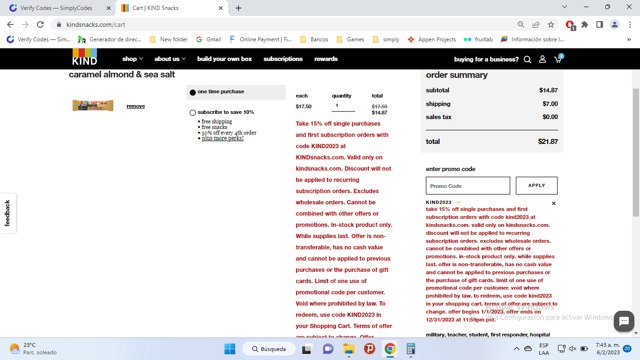The width and height of the screenshot is (640, 360).
Task: Click the KIND logo in header
Action: pyautogui.click(x=85, y=57)
